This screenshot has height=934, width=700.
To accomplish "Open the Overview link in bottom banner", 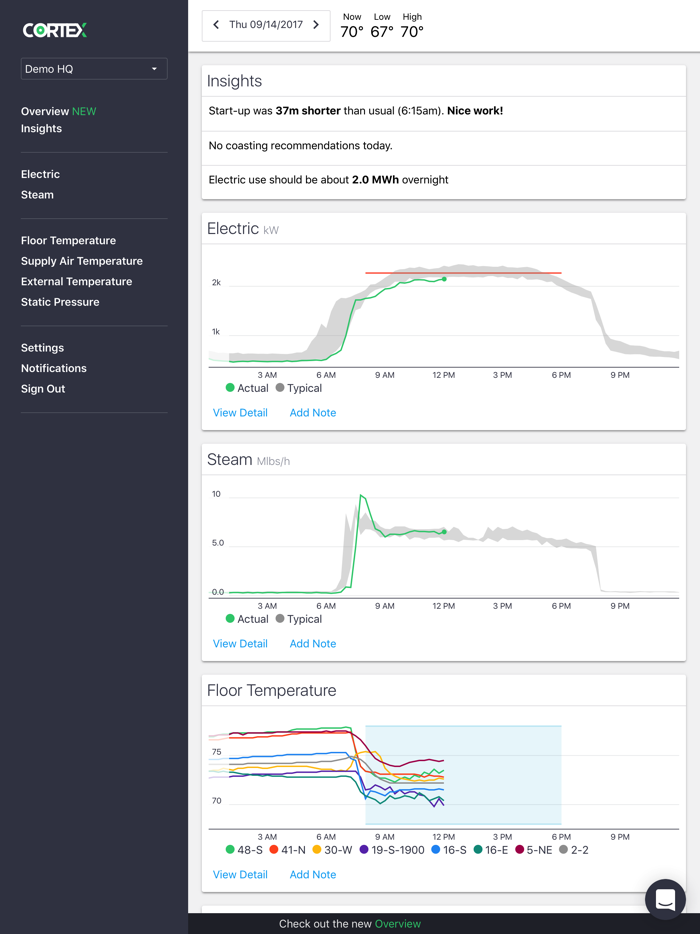I will click(398, 924).
